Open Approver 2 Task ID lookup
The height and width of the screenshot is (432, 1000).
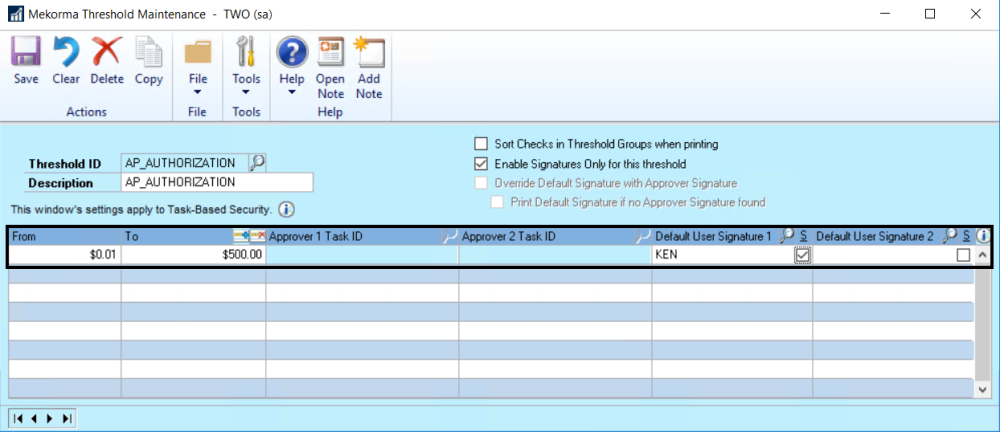point(643,237)
